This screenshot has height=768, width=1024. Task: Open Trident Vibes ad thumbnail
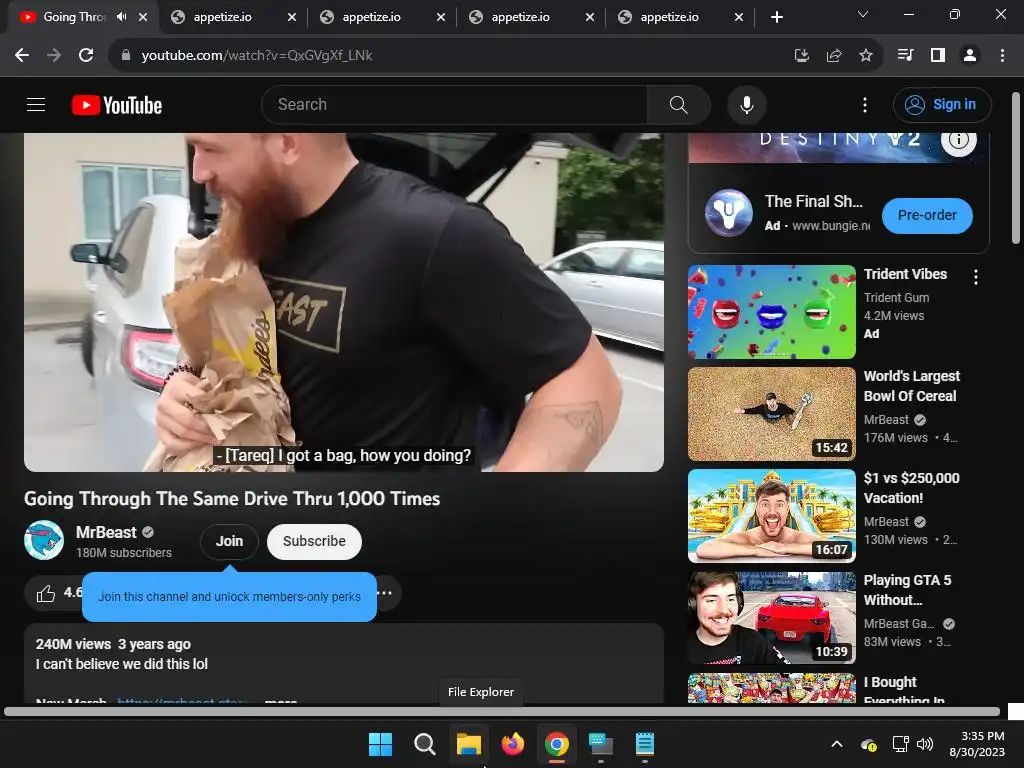coord(771,312)
